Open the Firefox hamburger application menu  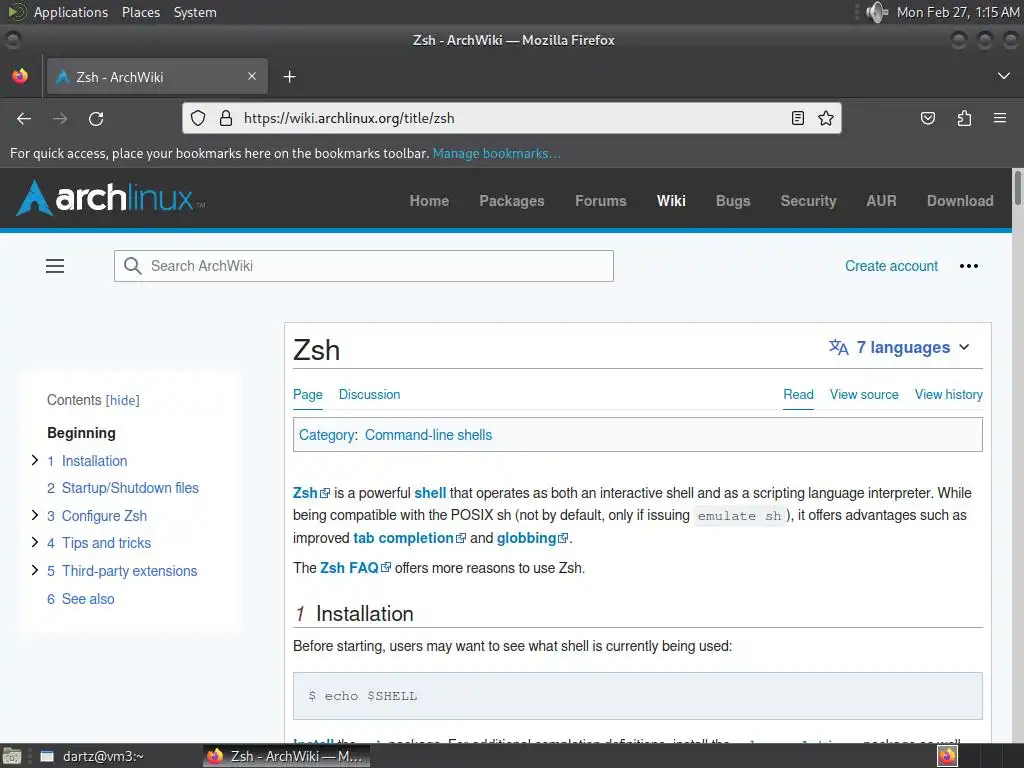[1000, 118]
